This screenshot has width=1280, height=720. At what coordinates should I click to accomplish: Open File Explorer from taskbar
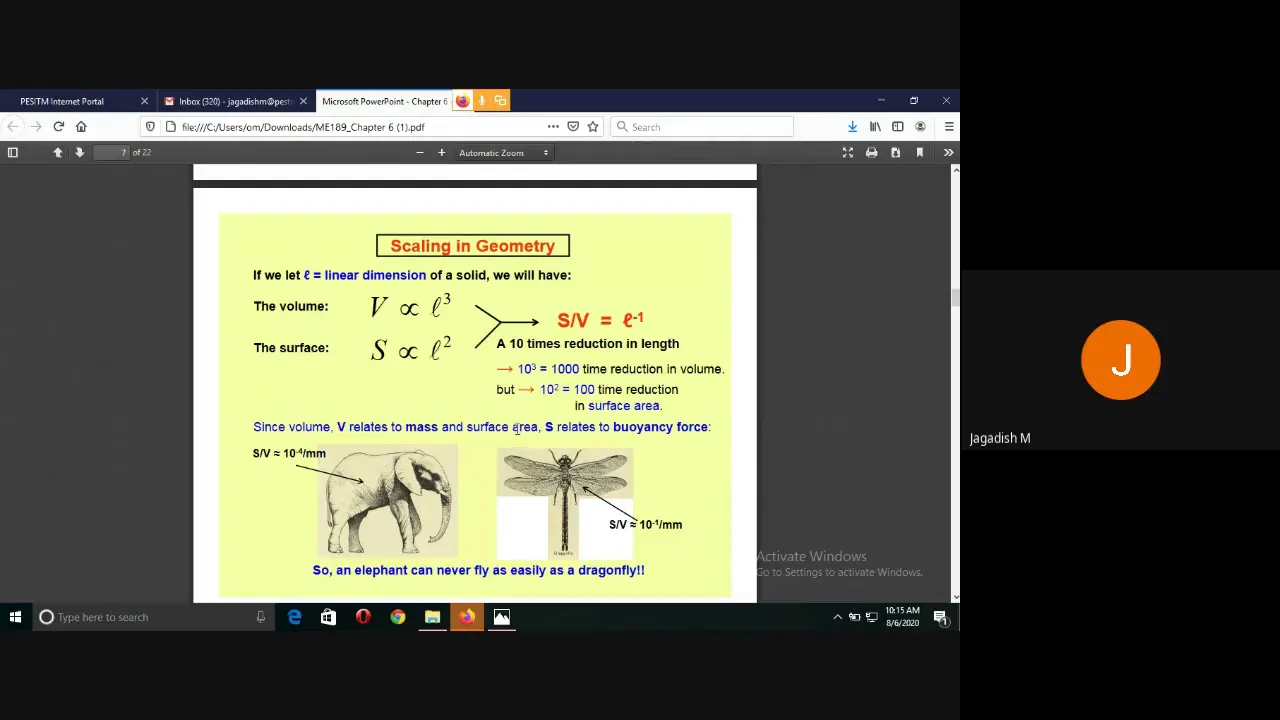point(432,617)
